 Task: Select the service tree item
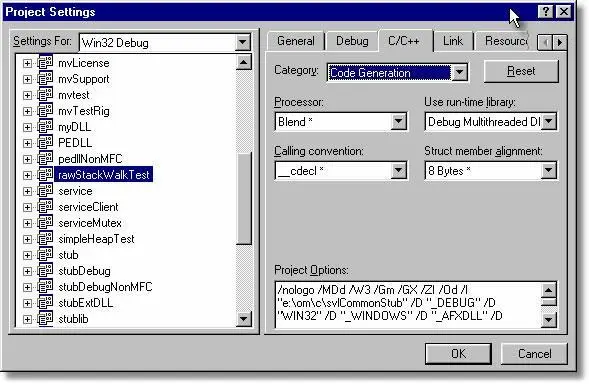(x=75, y=191)
